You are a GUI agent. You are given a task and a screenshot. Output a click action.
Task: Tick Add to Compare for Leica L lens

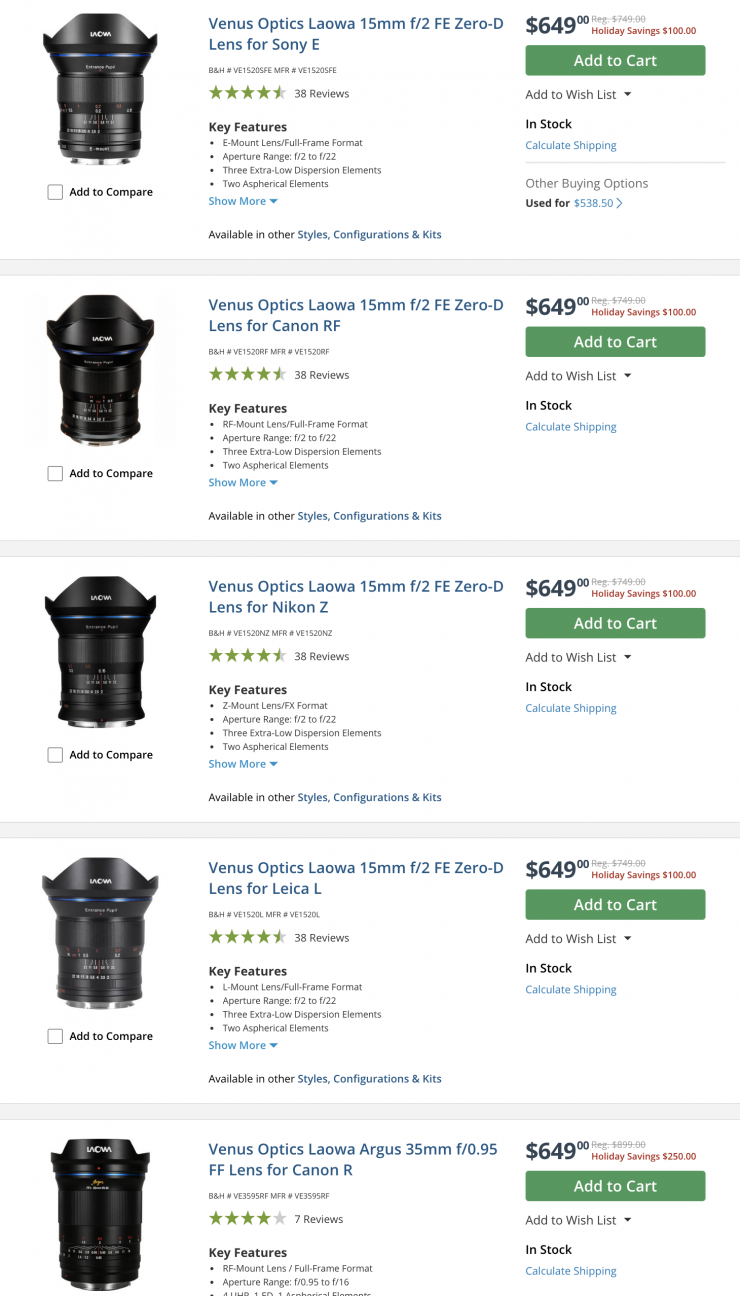coord(56,1037)
